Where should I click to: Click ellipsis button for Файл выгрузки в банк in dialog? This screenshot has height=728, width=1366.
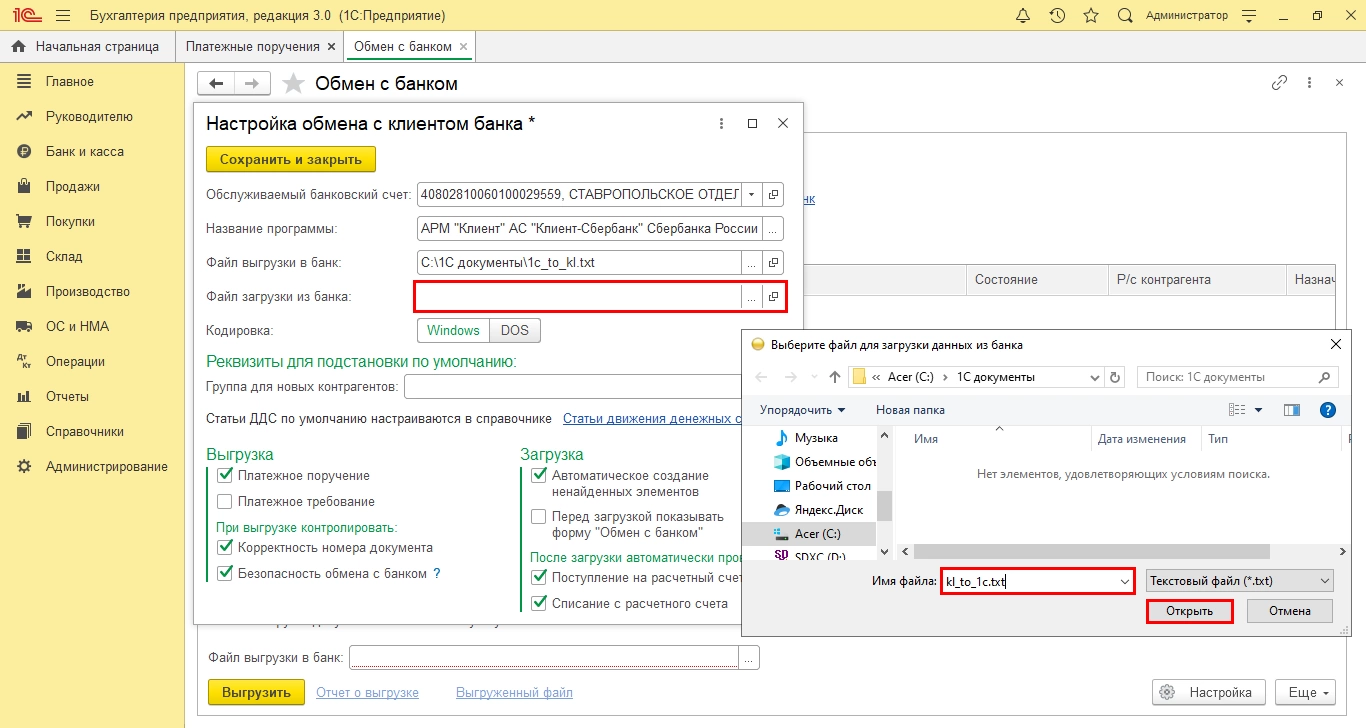coord(751,262)
